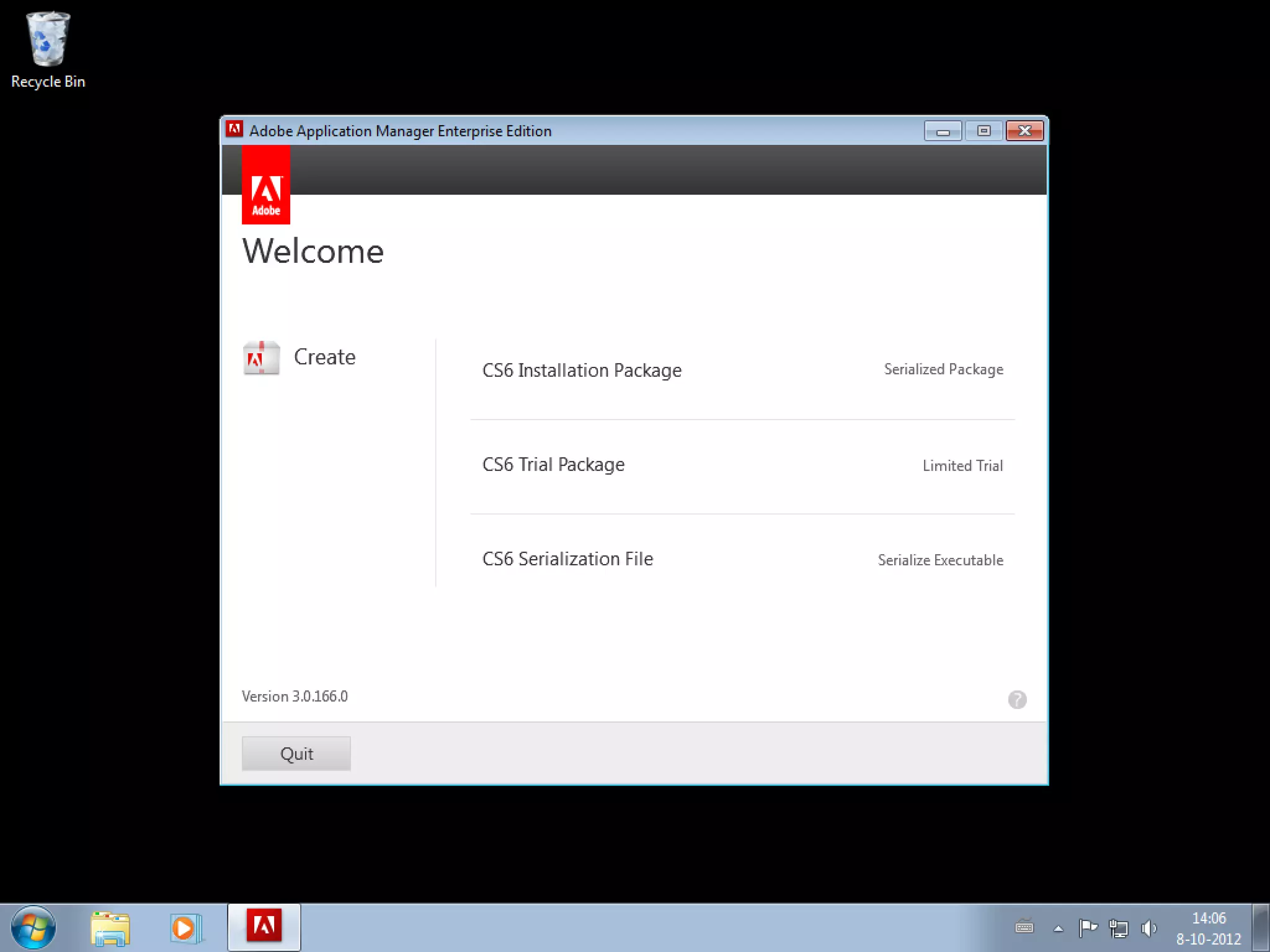Click the Show desktop strip
The width and height of the screenshot is (1270, 952).
tap(1261, 928)
